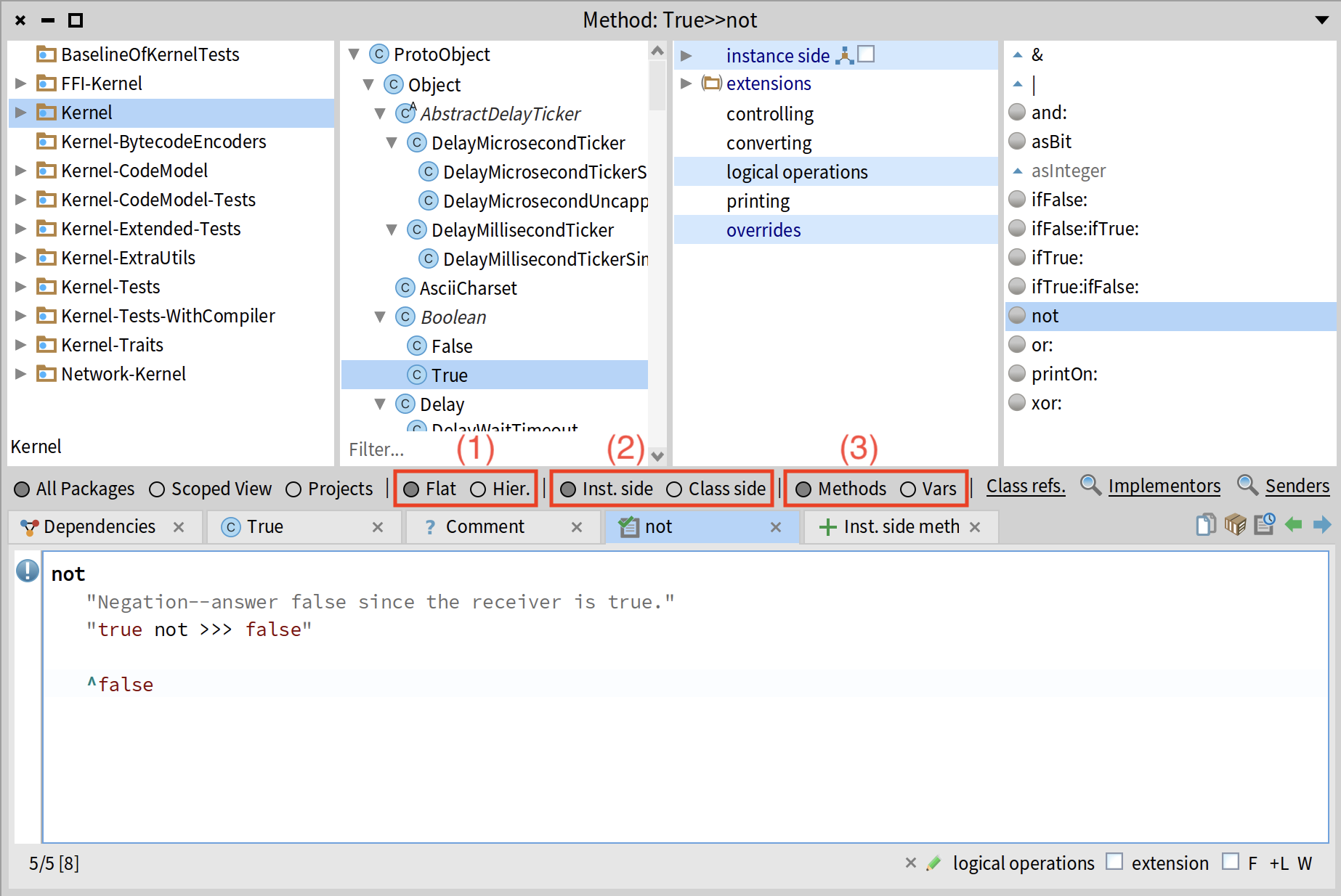Click the brown package box icon
This screenshot has height=896, width=1341.
(x=1235, y=524)
